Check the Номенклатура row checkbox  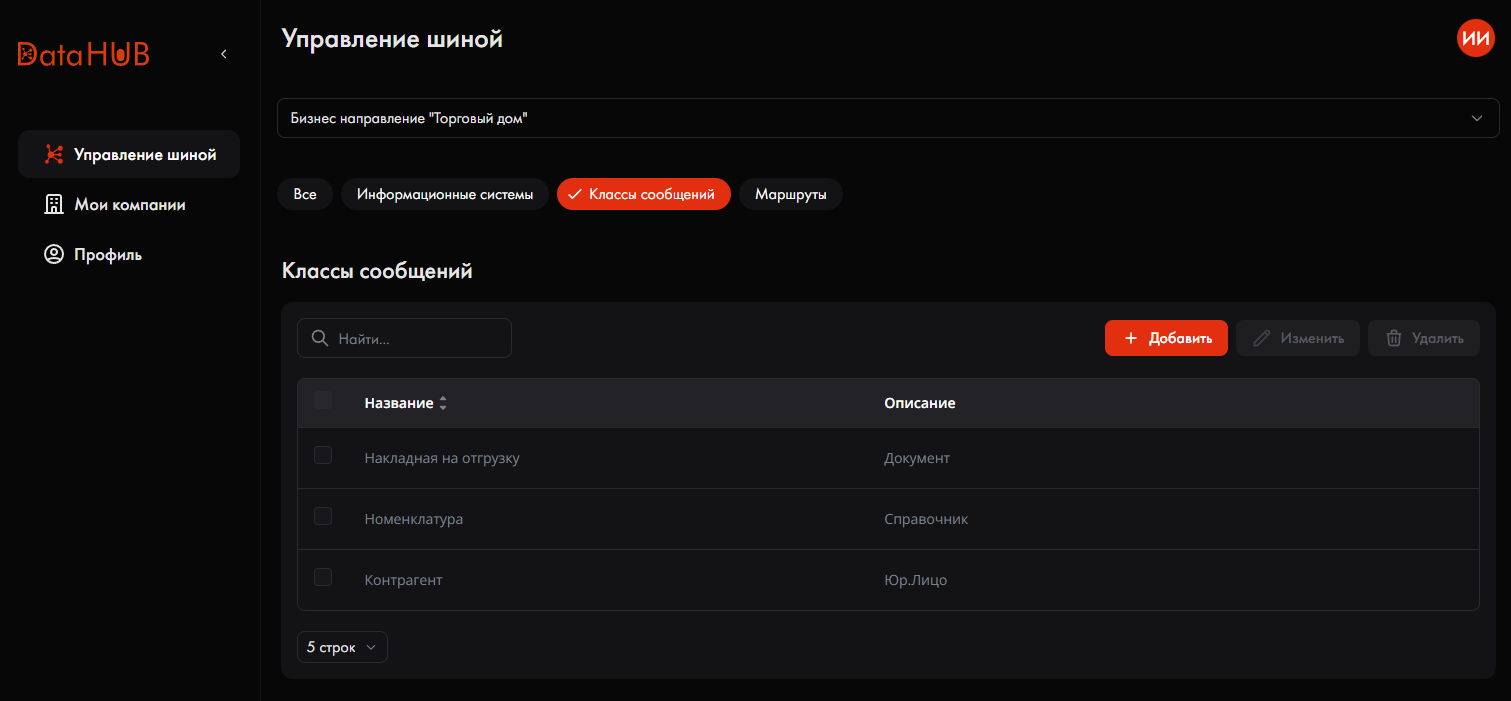point(323,516)
